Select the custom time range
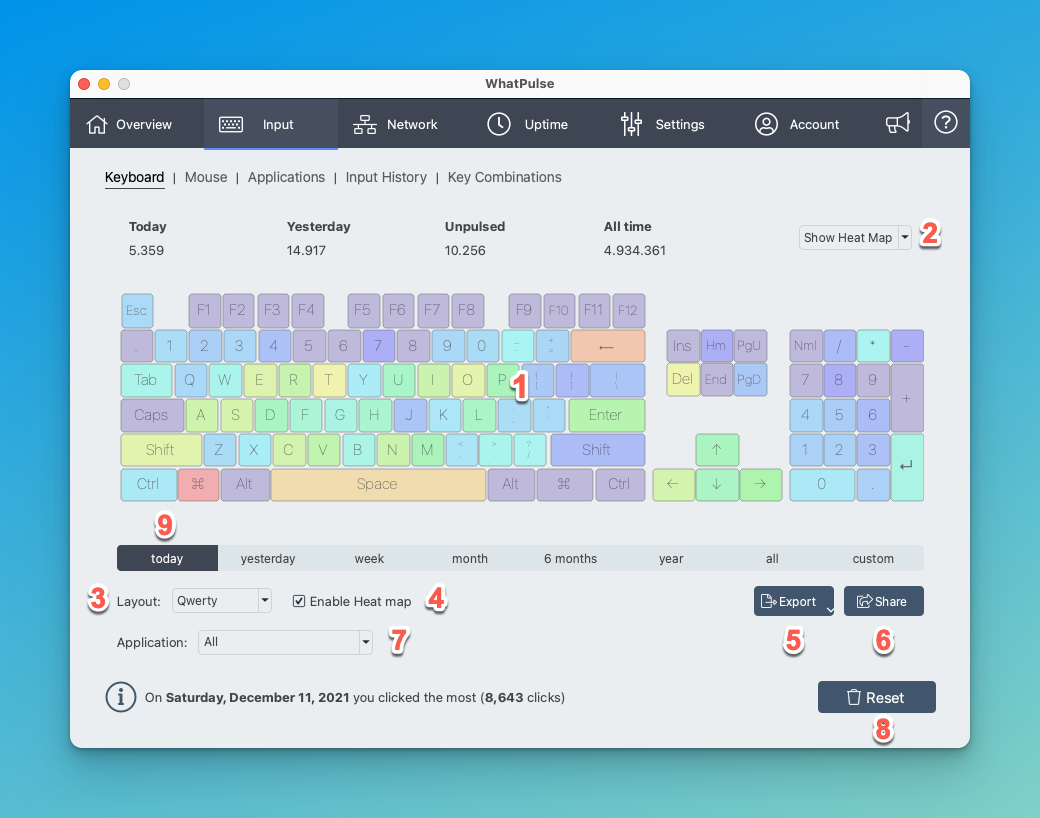The height and width of the screenshot is (818, 1040). pyautogui.click(x=873, y=559)
